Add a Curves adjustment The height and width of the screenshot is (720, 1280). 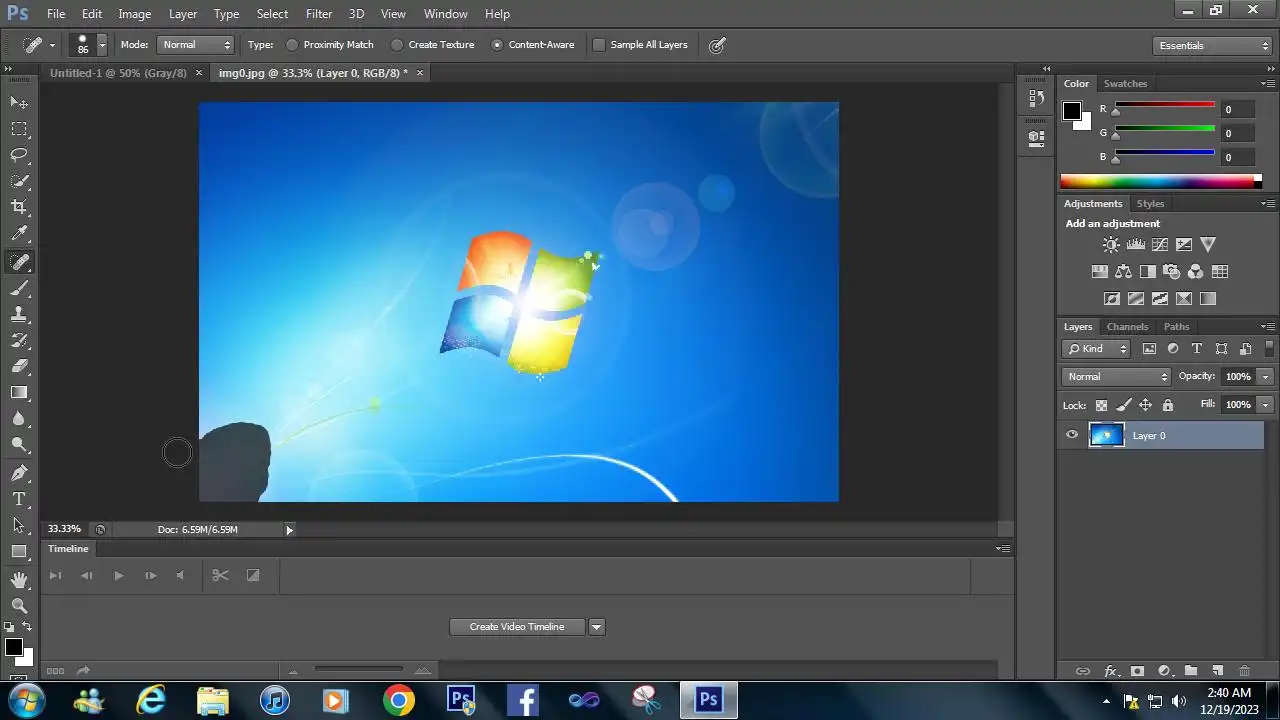tap(1160, 244)
